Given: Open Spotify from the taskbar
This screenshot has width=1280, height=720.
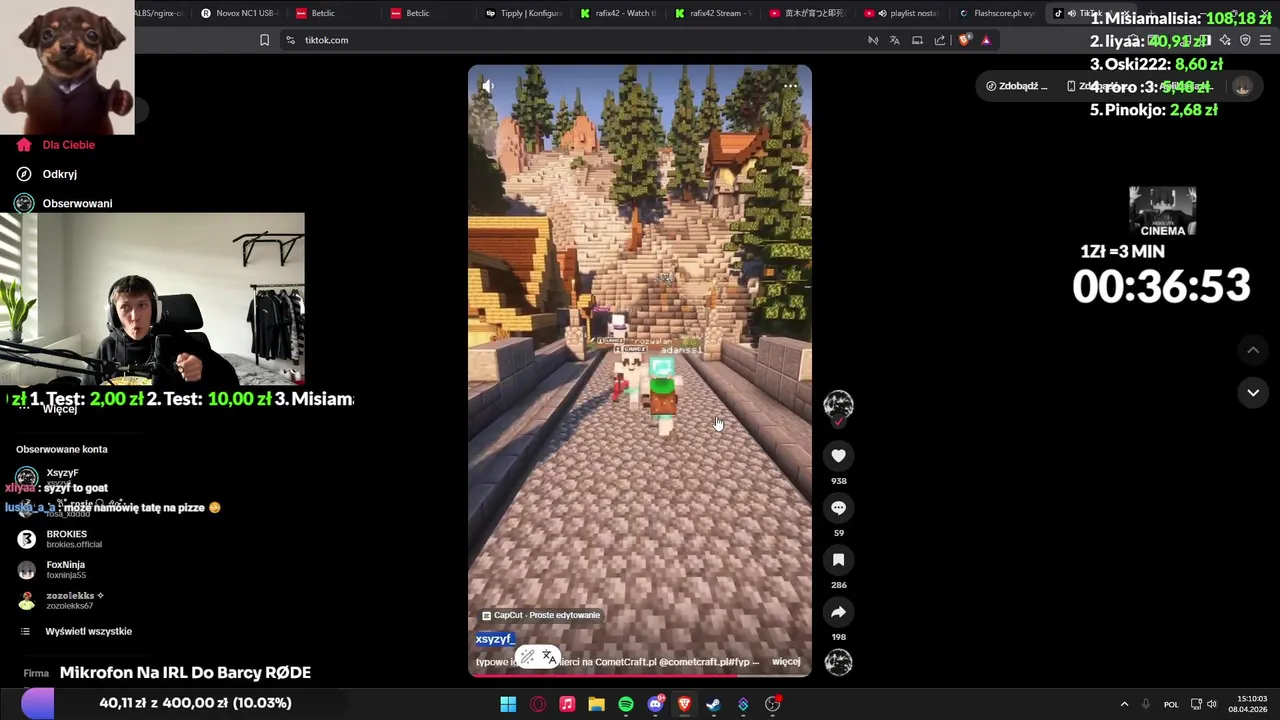Looking at the screenshot, I should (626, 704).
